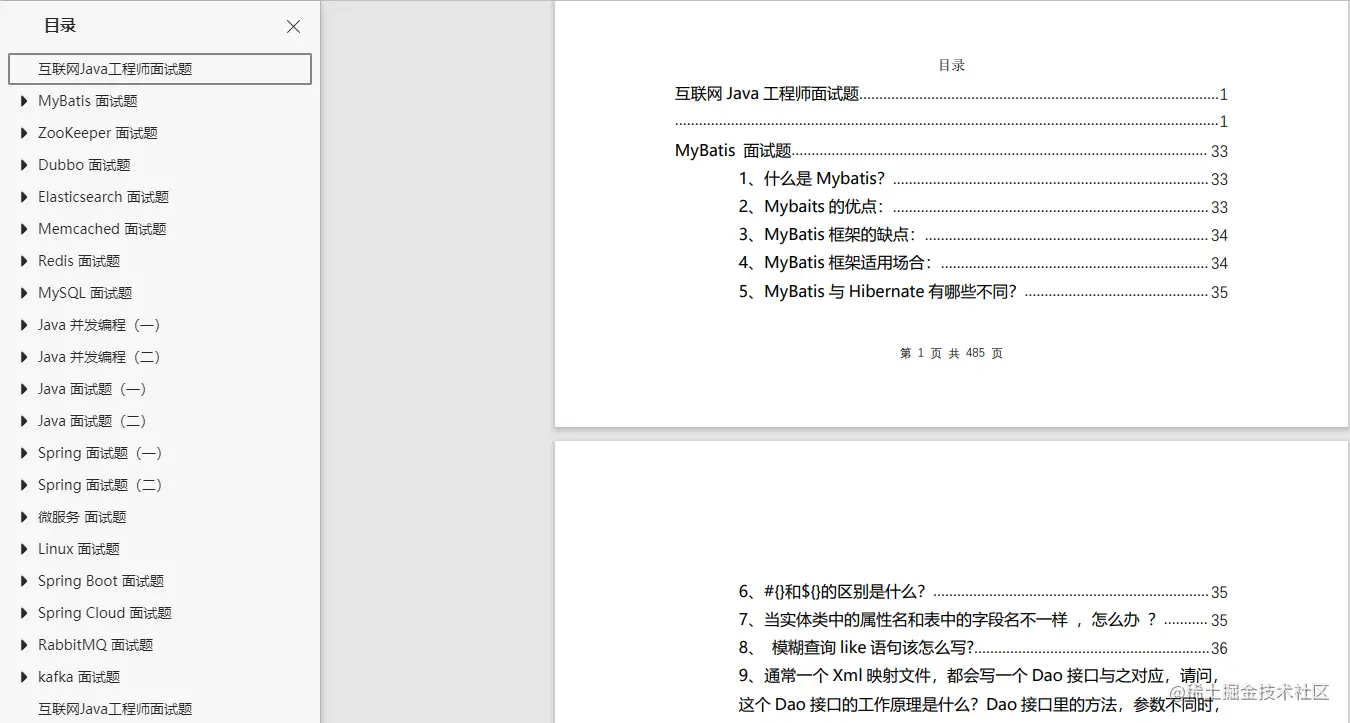
Task: Select Spring Cloud 面试题 in the sidebar
Action: 104,612
